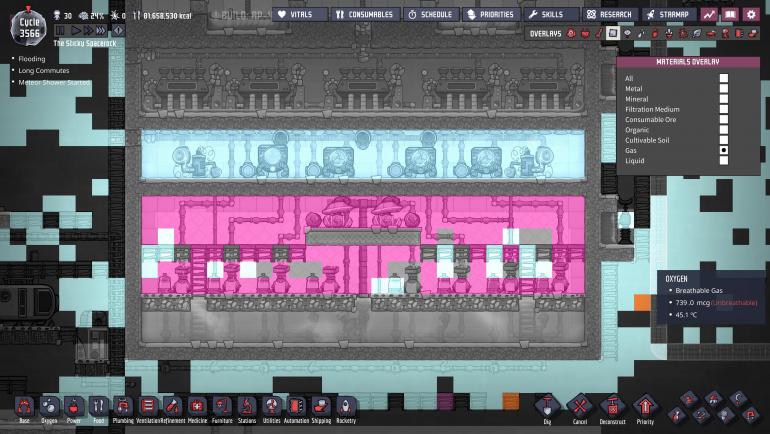Open the Ventilation build category
770x434 pixels.
point(148,409)
